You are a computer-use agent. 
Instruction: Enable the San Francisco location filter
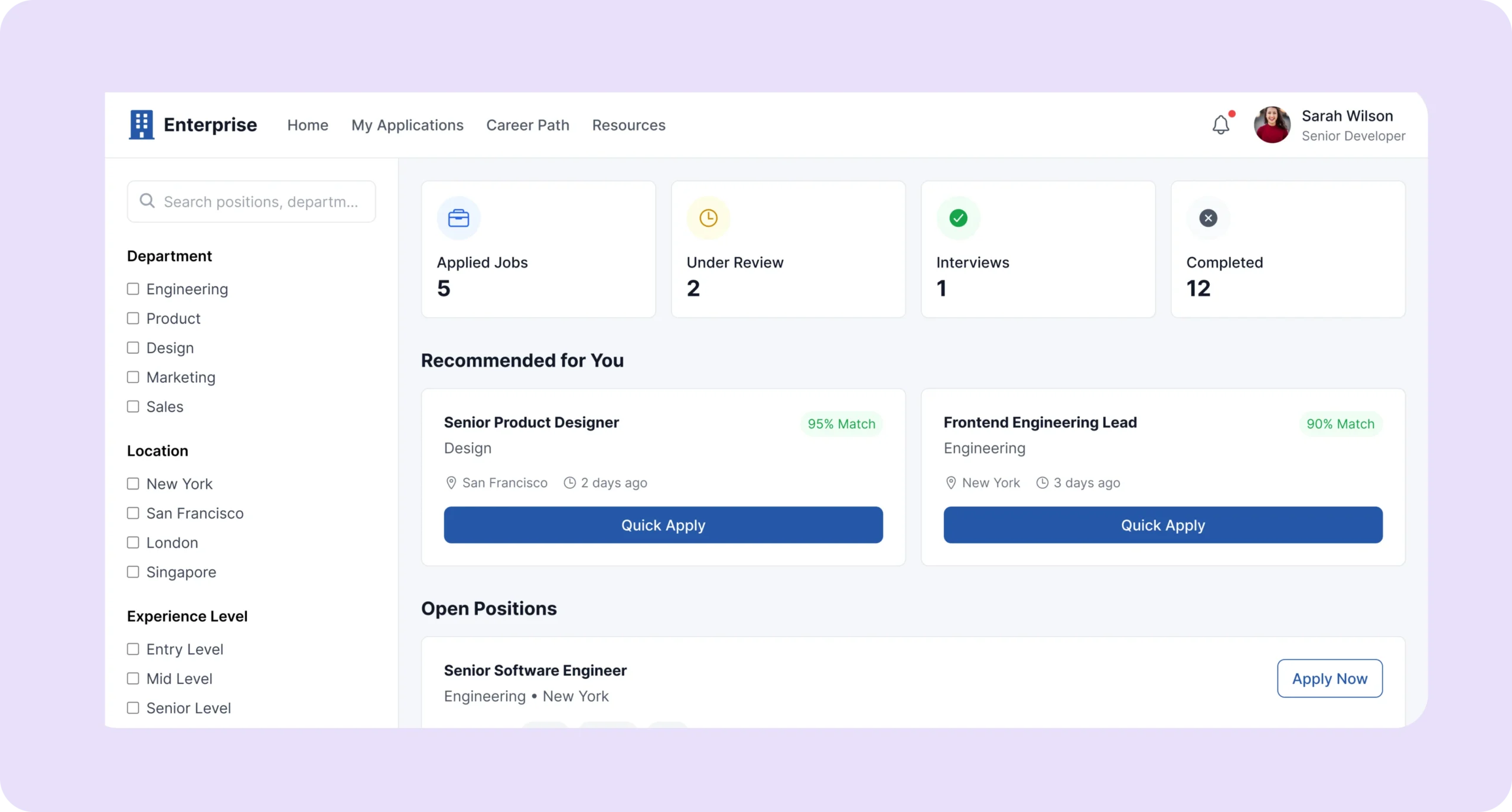click(x=133, y=513)
